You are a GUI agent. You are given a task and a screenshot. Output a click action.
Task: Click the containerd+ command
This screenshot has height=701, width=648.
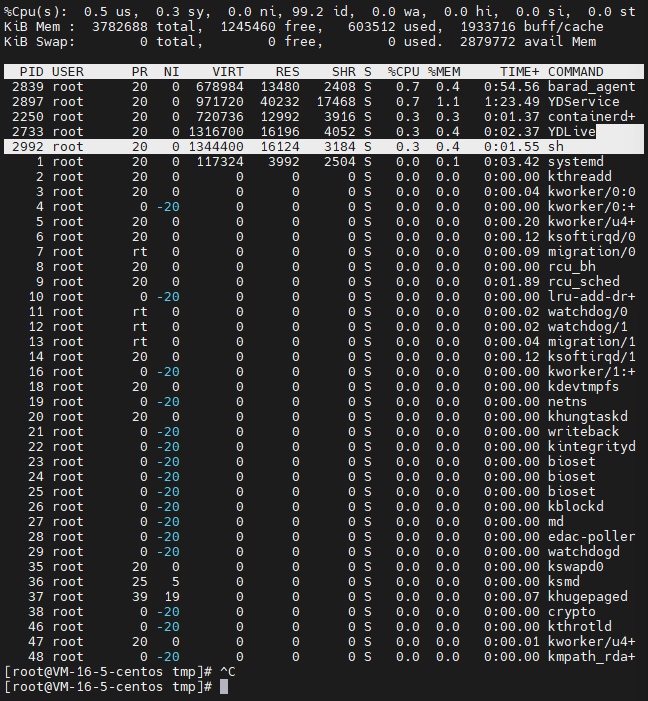pyautogui.click(x=592, y=117)
